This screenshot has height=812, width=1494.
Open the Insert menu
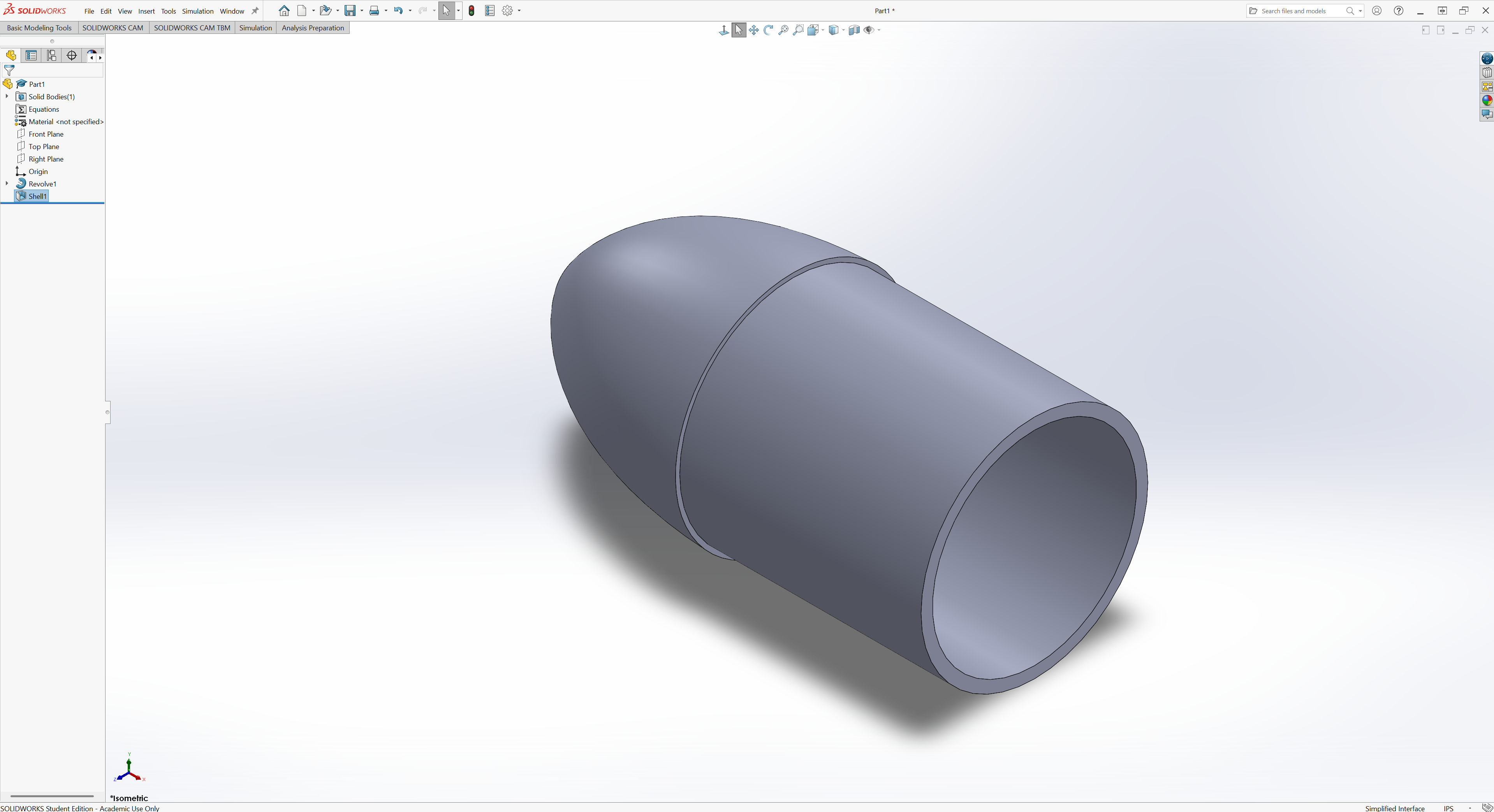point(146,11)
